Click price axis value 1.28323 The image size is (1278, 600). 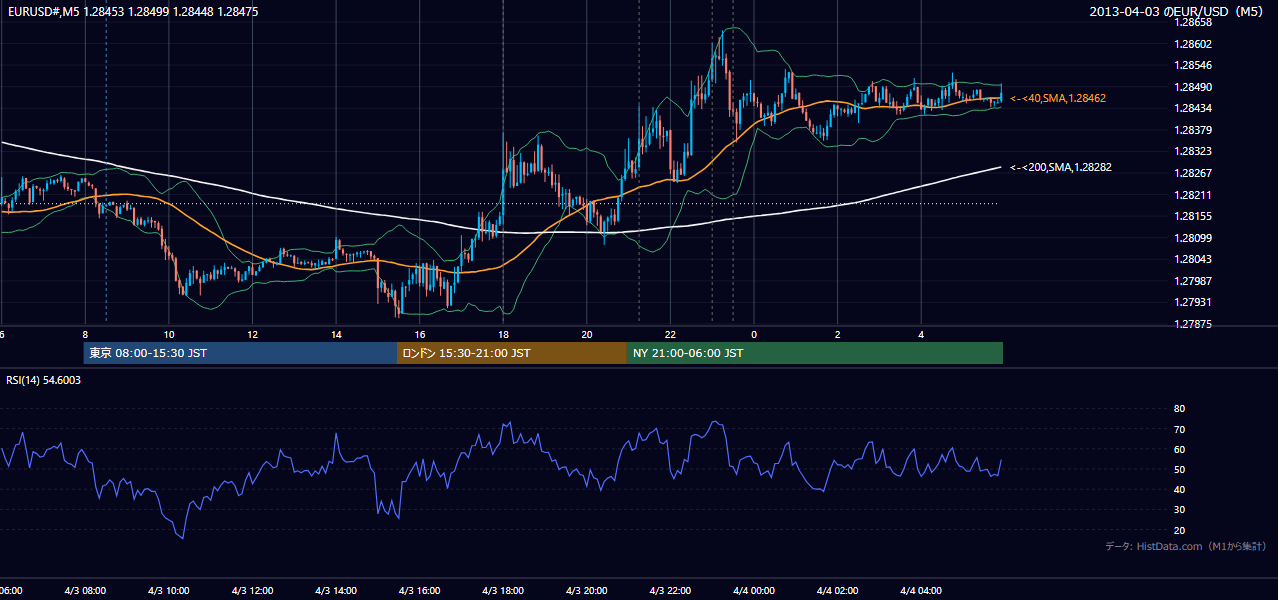1193,151
